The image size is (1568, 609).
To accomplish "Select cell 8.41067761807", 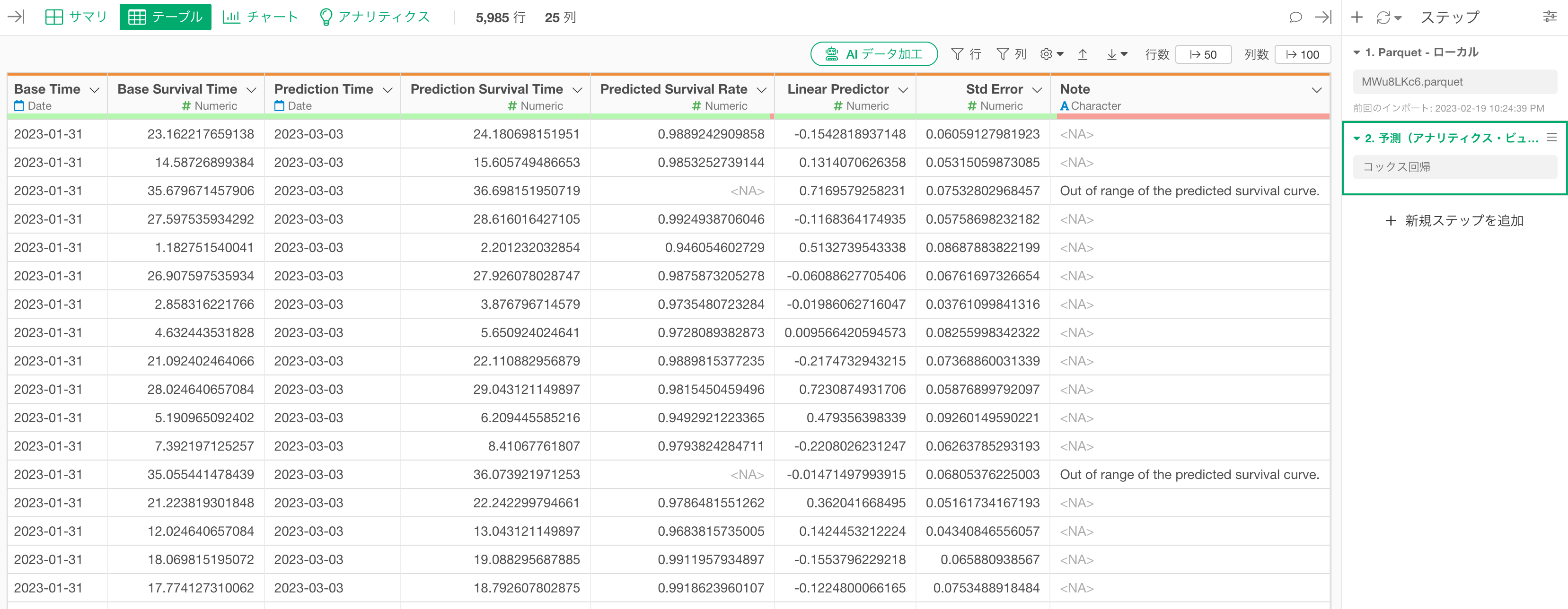I will (x=495, y=446).
